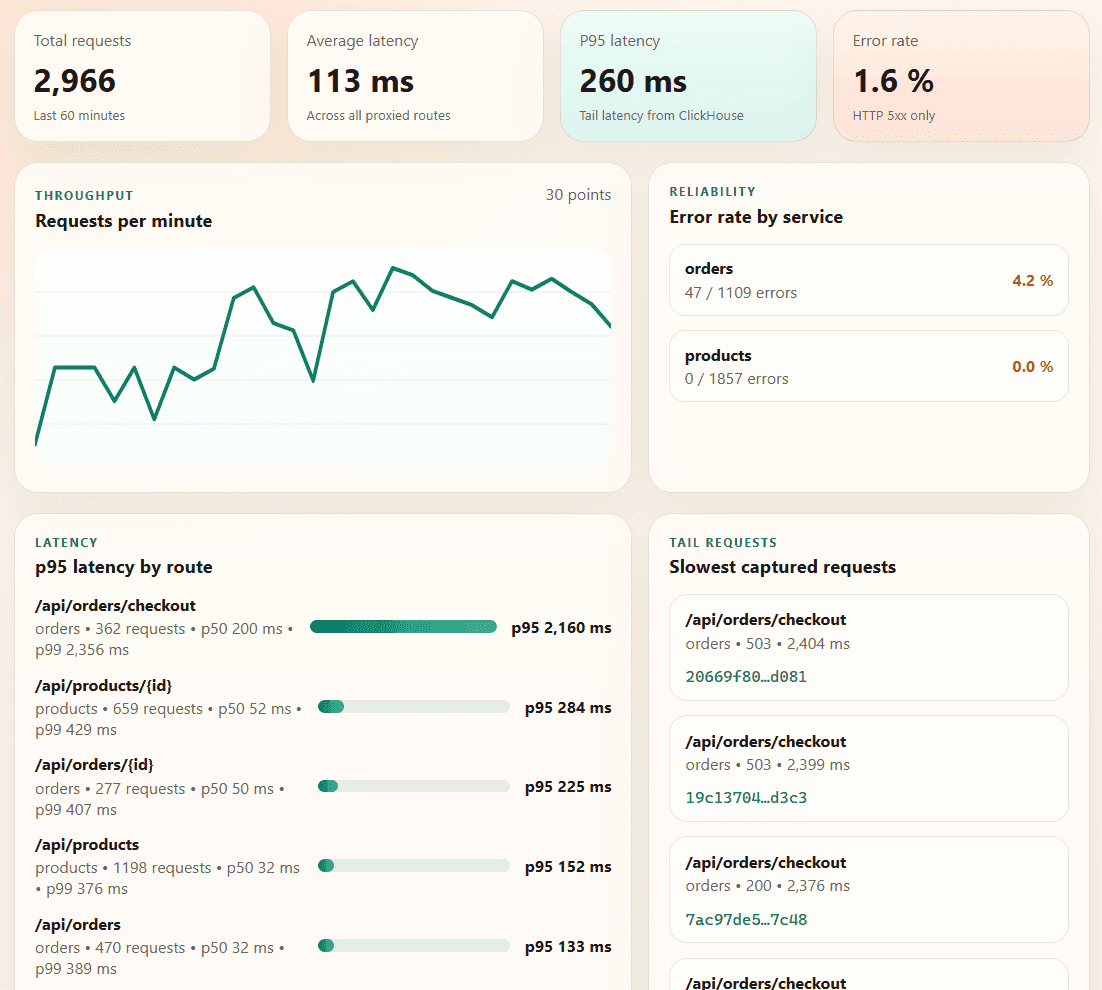Image resolution: width=1102 pixels, height=990 pixels.
Task: Click the 260 ms P95 value
Action: coord(633,82)
